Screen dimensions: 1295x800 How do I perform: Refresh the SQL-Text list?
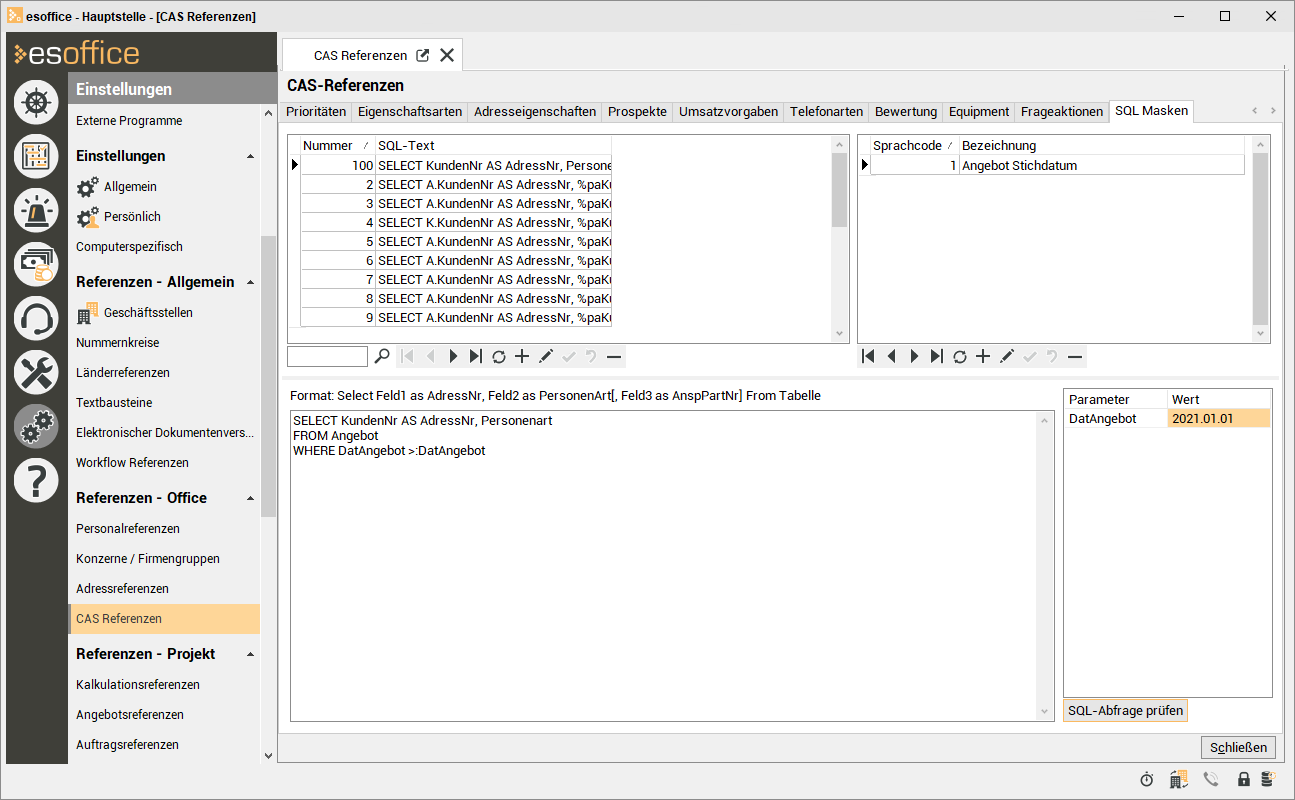pyautogui.click(x=498, y=356)
